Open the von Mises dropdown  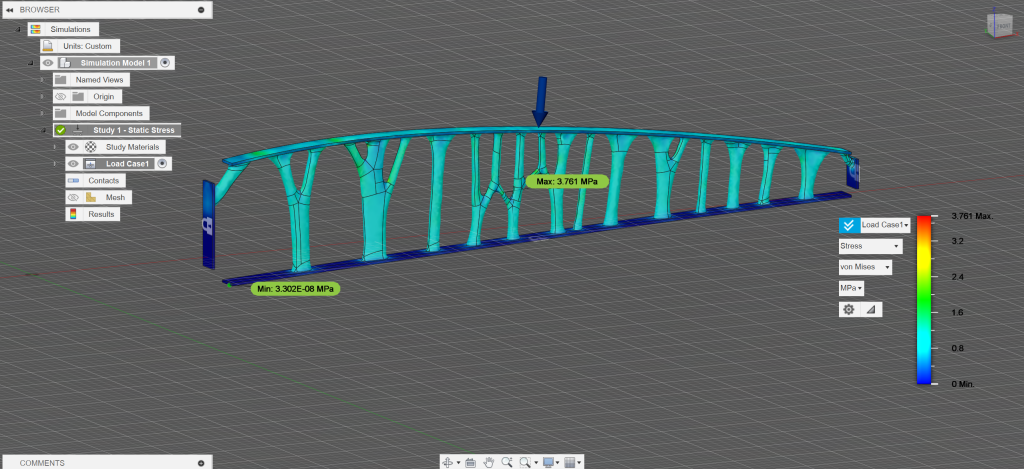pos(865,267)
